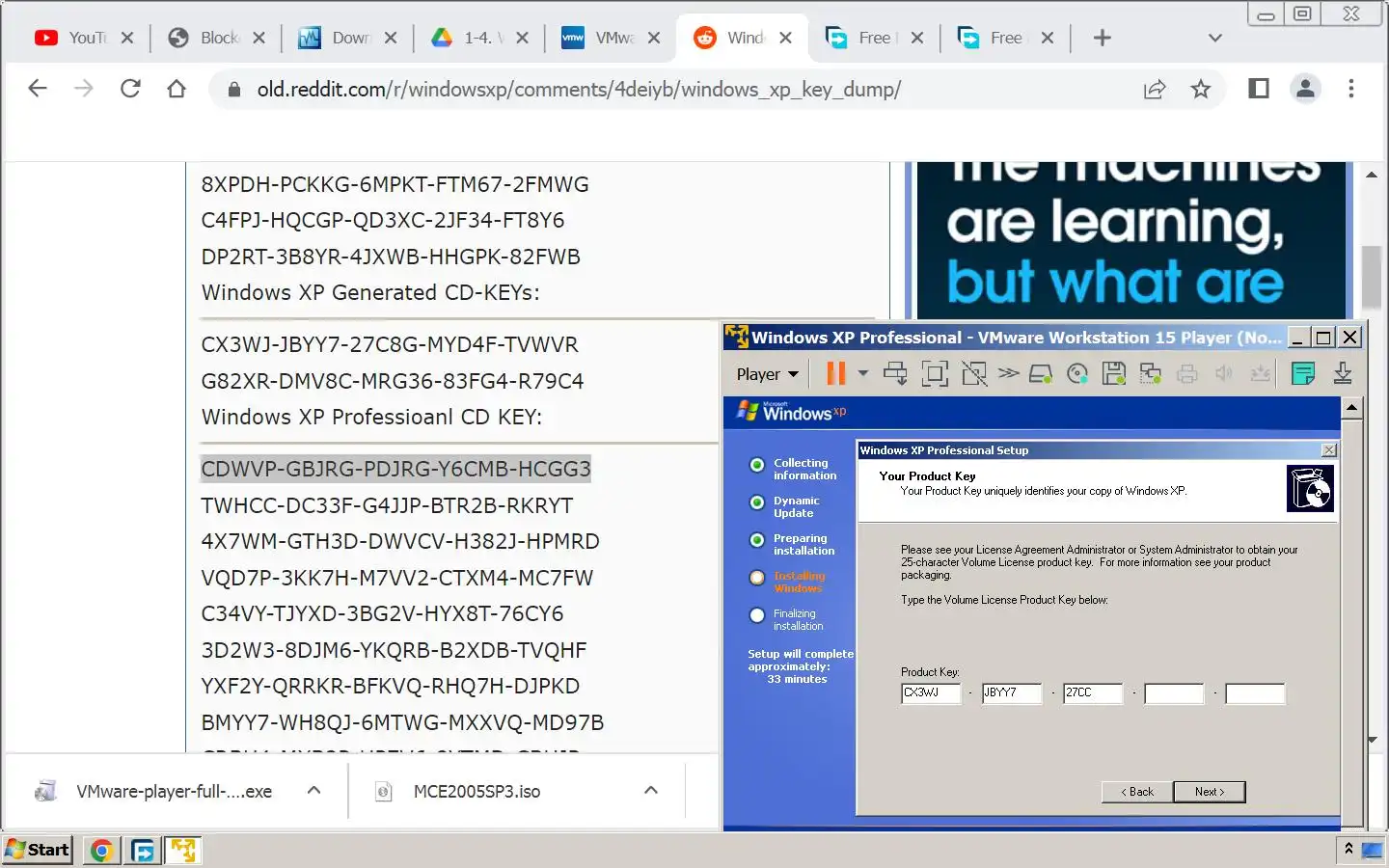Click the network icon in system tray
This screenshot has width=1389, height=868.
[x=1372, y=850]
